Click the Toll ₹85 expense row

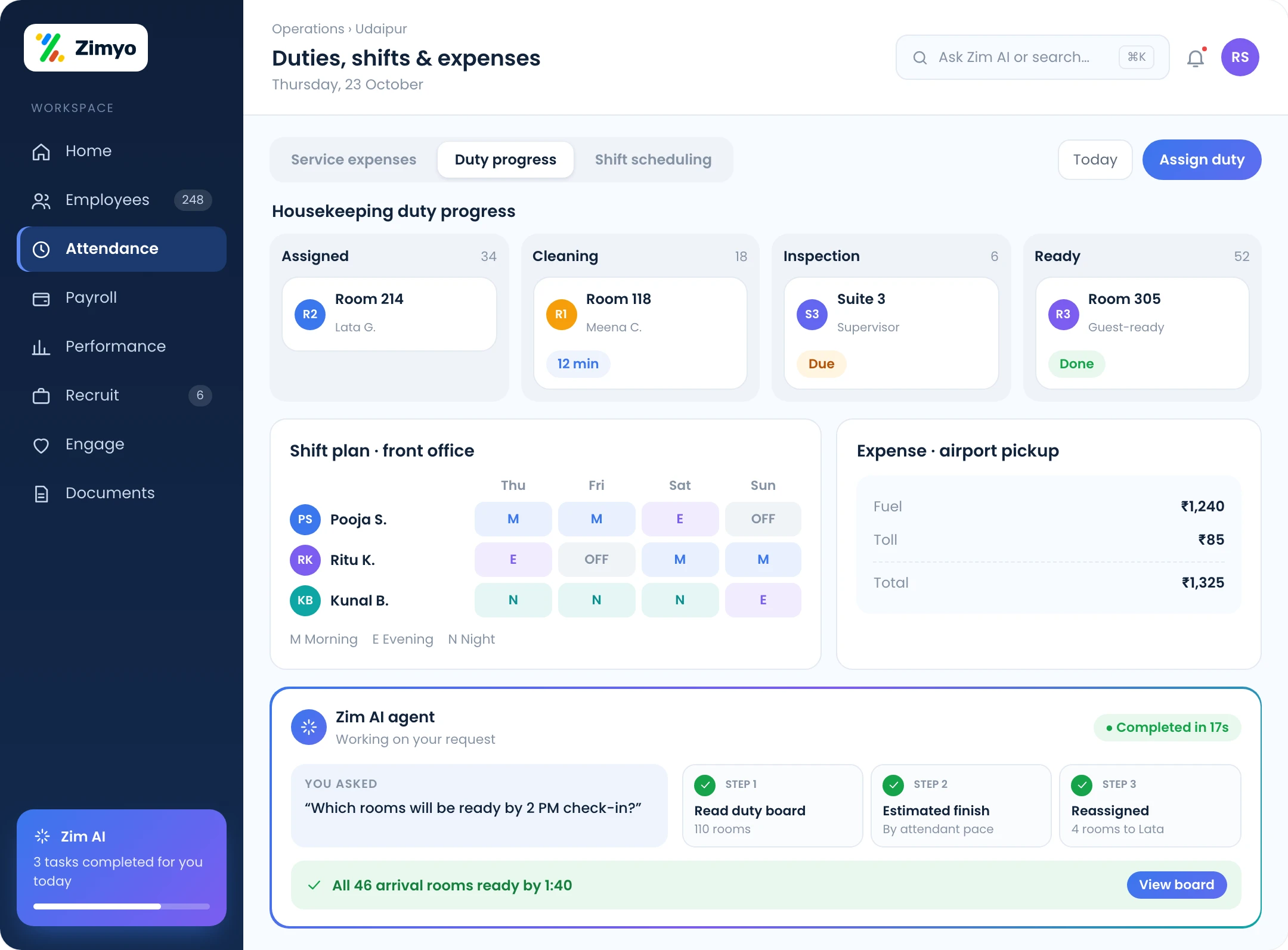[1048, 539]
